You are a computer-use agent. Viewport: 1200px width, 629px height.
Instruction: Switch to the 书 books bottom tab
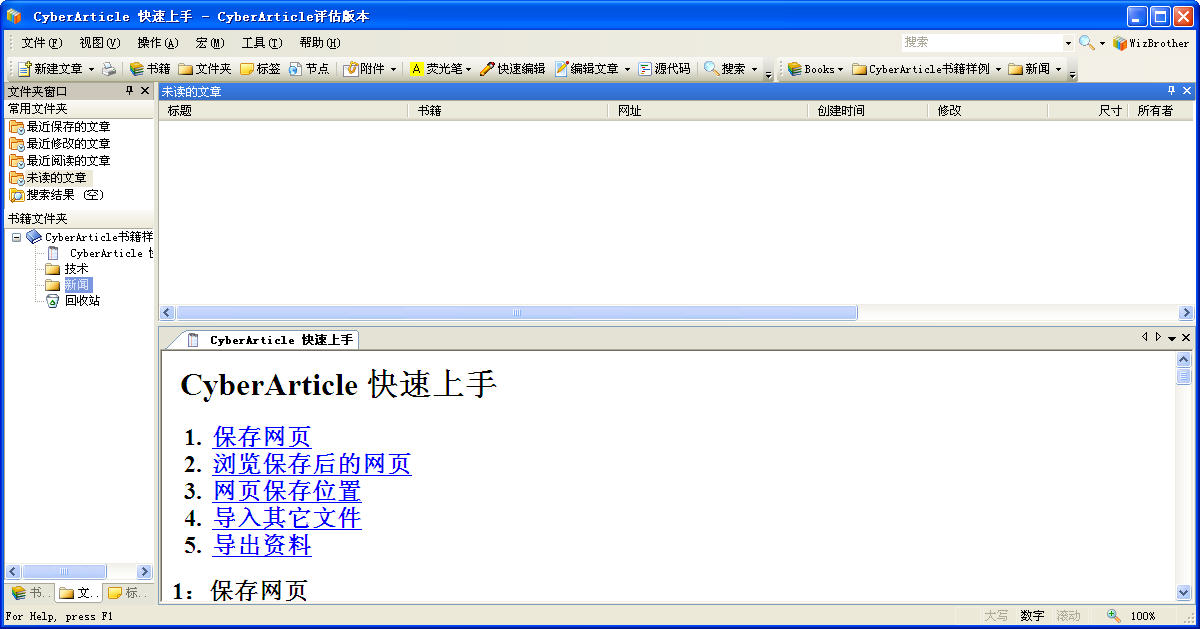tap(29, 593)
